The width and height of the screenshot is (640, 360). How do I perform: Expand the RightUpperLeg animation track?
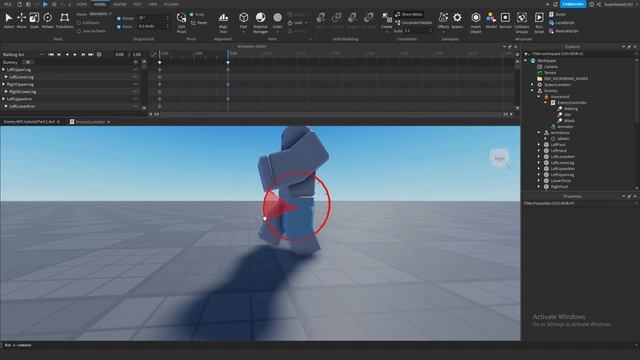3,84
